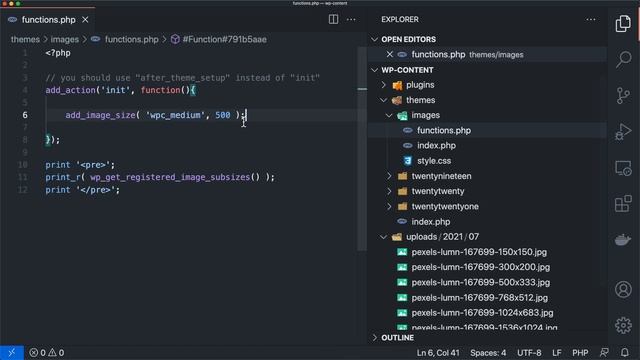Open editor More Actions menu
This screenshot has width=640, height=360.
click(x=351, y=19)
